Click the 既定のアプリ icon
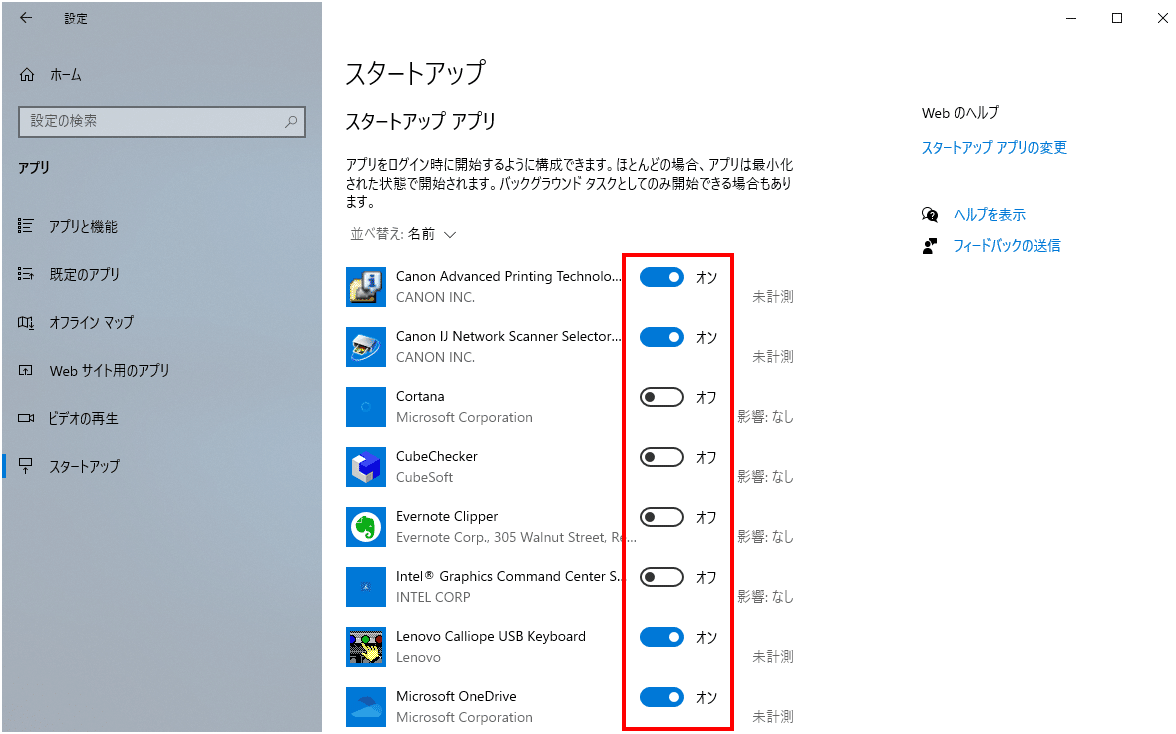The height and width of the screenshot is (734, 1176). click(x=26, y=274)
